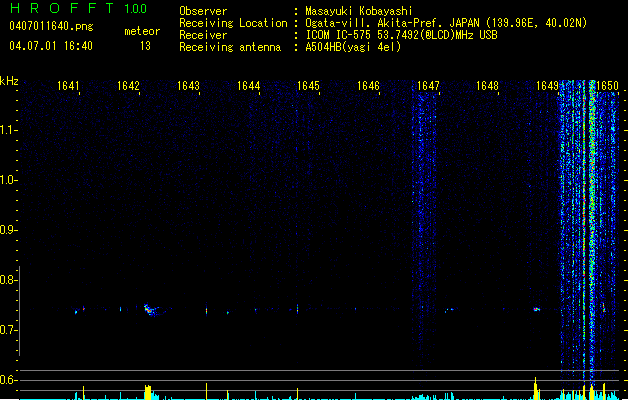Click the 1642 time axis marker
Screen dimensions: 629x400
[x=128, y=86]
